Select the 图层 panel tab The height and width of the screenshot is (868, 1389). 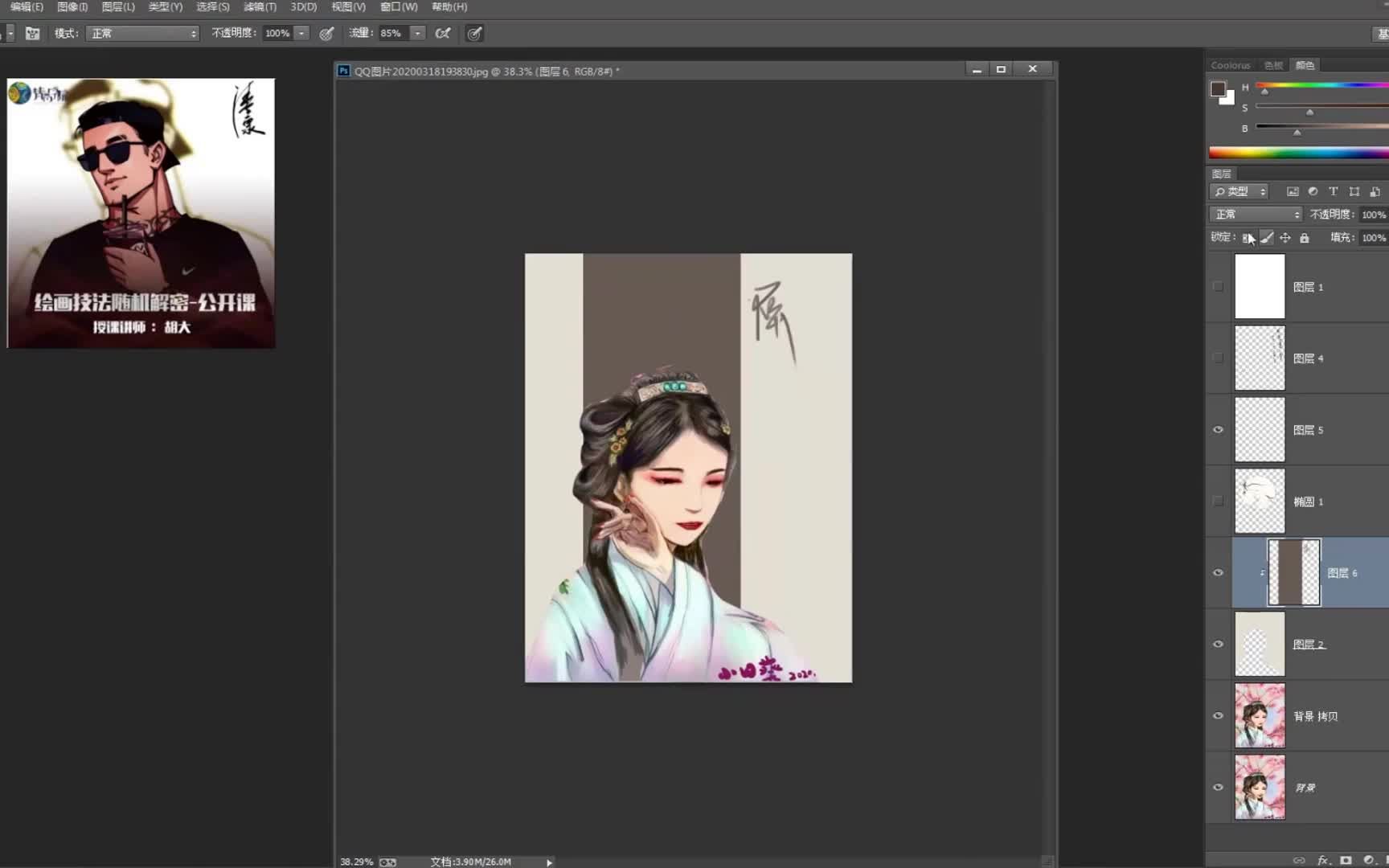(x=1222, y=174)
